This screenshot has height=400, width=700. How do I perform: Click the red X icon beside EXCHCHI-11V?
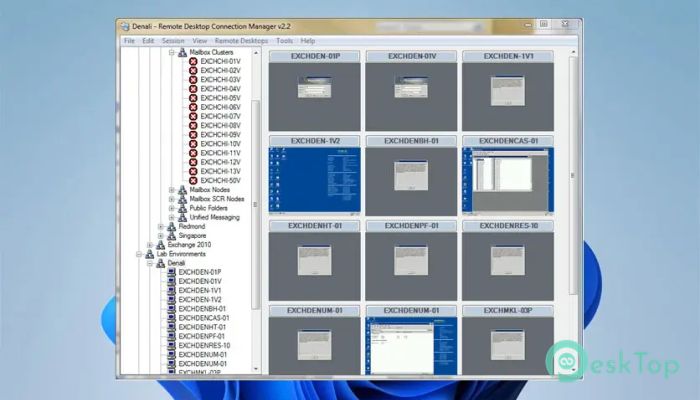tap(193, 153)
